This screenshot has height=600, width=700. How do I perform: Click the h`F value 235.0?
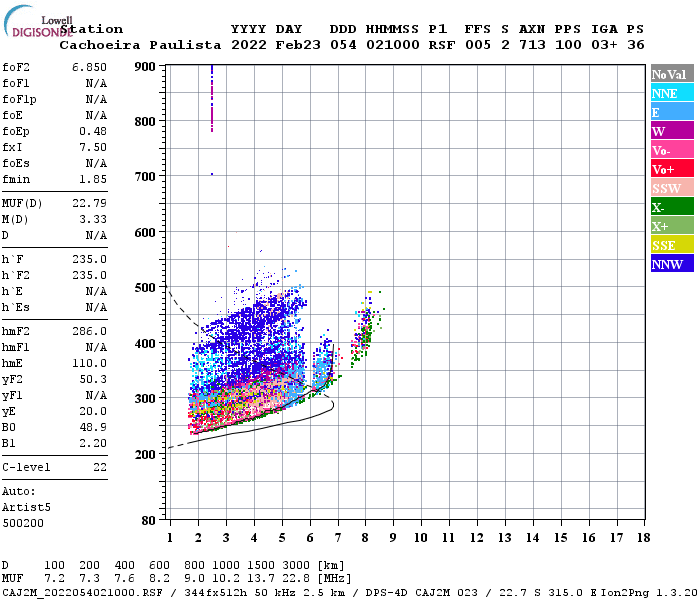pyautogui.click(x=90, y=259)
